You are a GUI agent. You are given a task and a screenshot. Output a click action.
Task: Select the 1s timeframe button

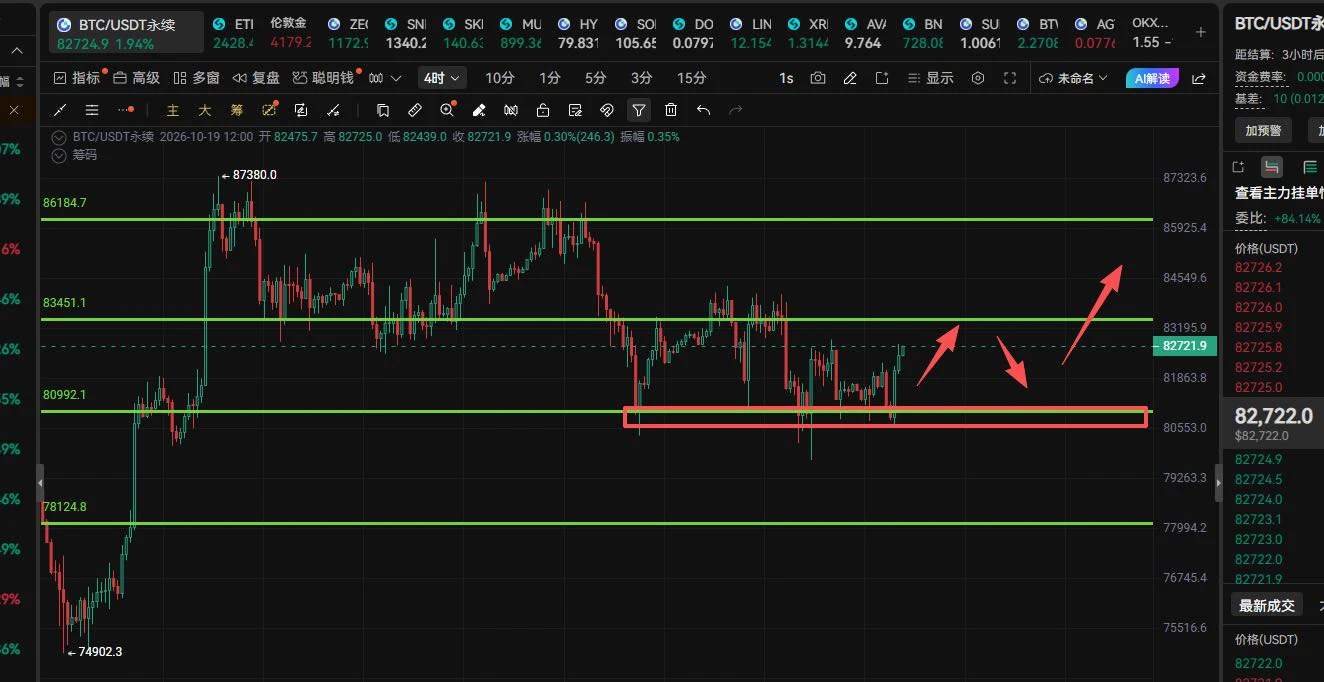tap(786, 78)
